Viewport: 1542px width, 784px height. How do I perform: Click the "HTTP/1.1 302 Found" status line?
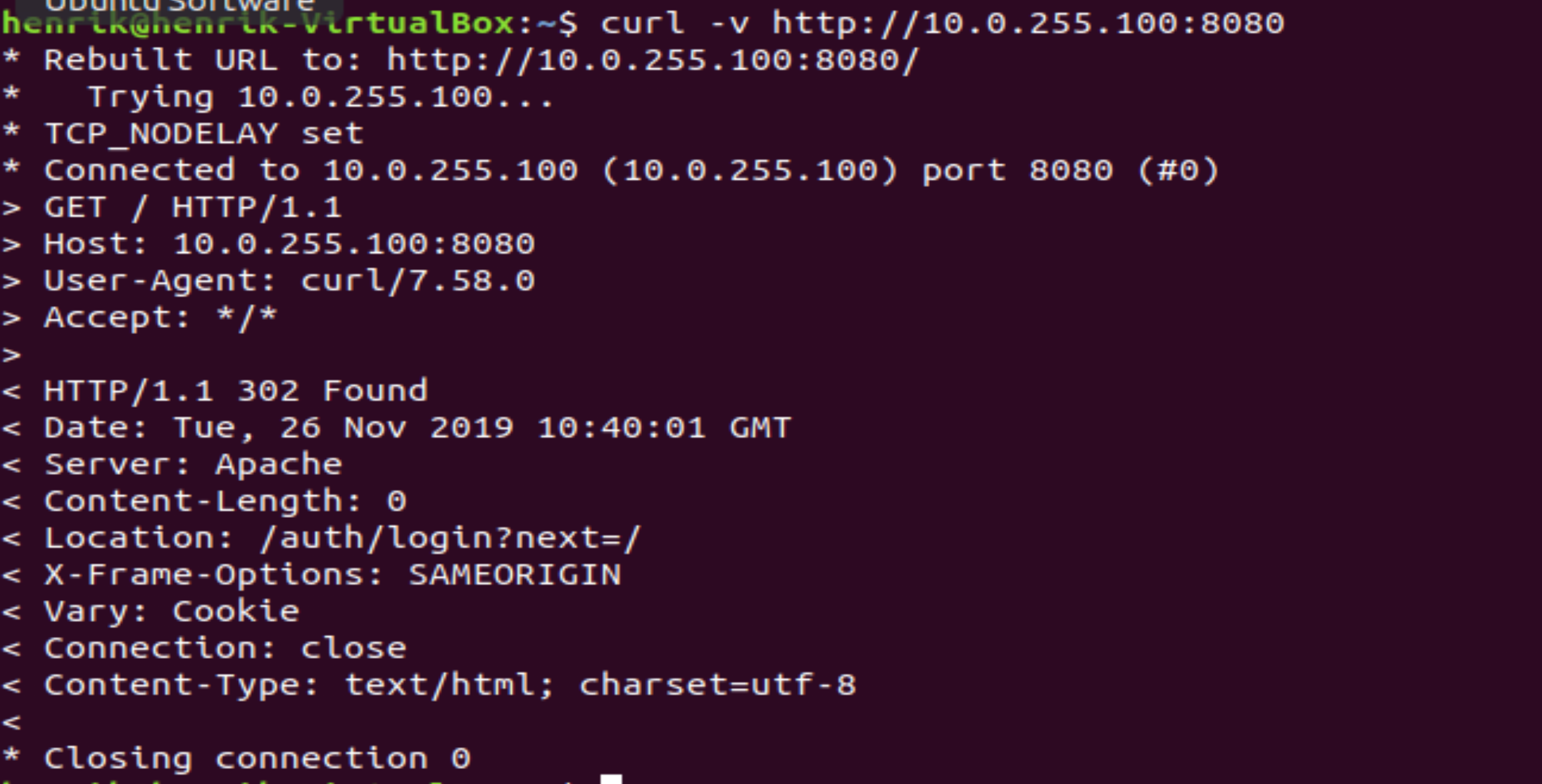pos(236,391)
